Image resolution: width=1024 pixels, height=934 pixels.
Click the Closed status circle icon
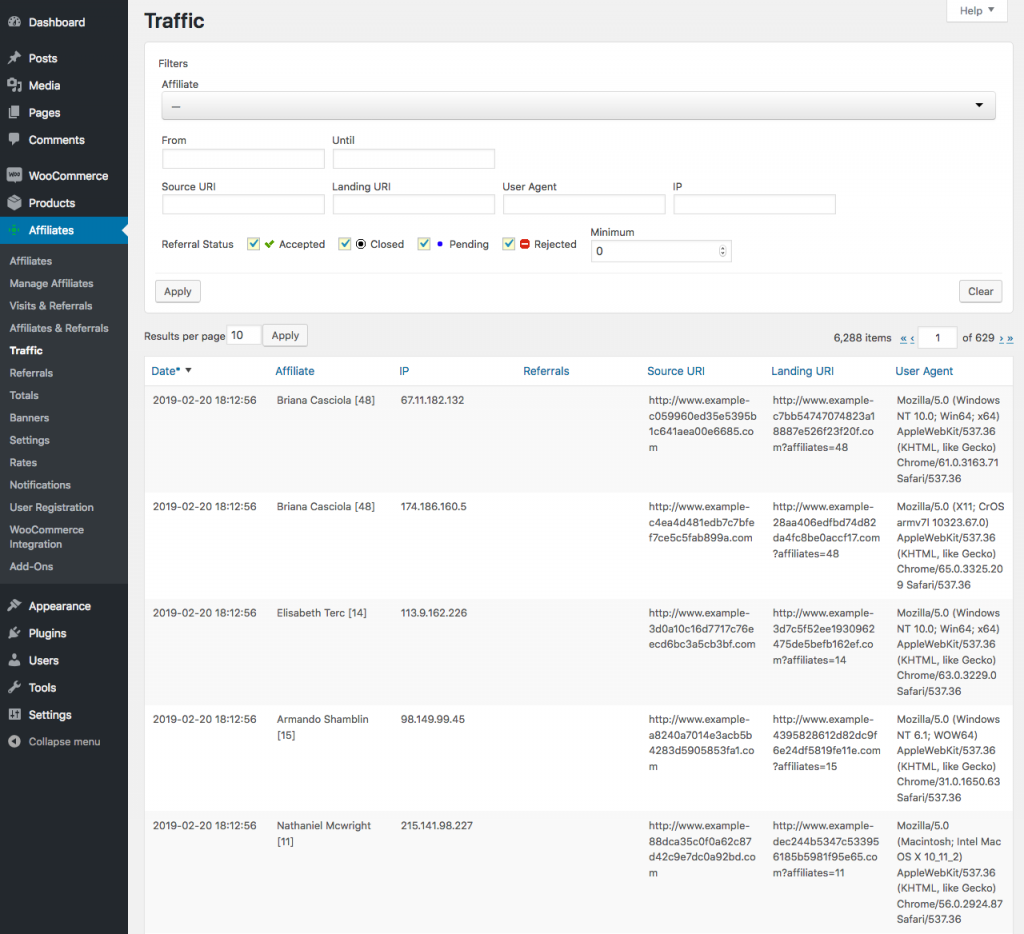click(360, 244)
